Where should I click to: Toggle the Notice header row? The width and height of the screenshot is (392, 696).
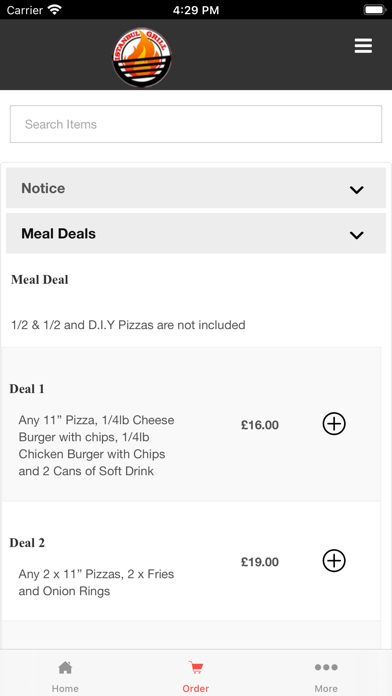click(x=196, y=188)
